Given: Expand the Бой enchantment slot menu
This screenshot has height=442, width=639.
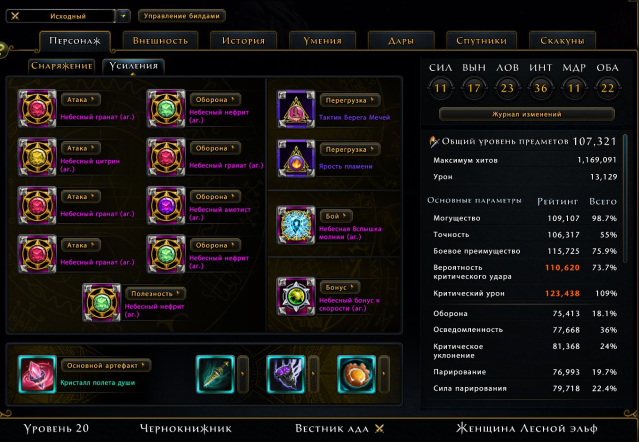Looking at the screenshot, I should [x=336, y=216].
